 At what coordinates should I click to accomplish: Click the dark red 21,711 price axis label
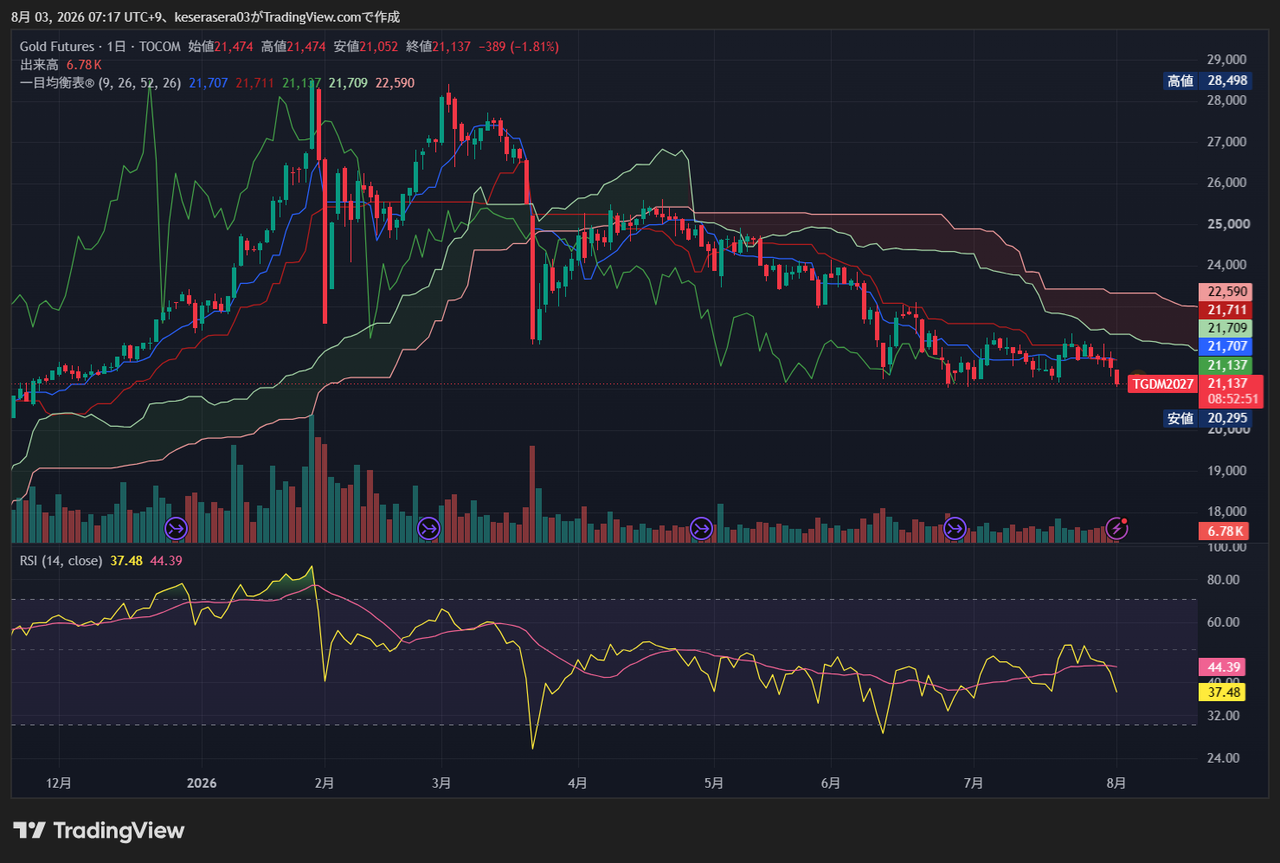pos(1225,310)
